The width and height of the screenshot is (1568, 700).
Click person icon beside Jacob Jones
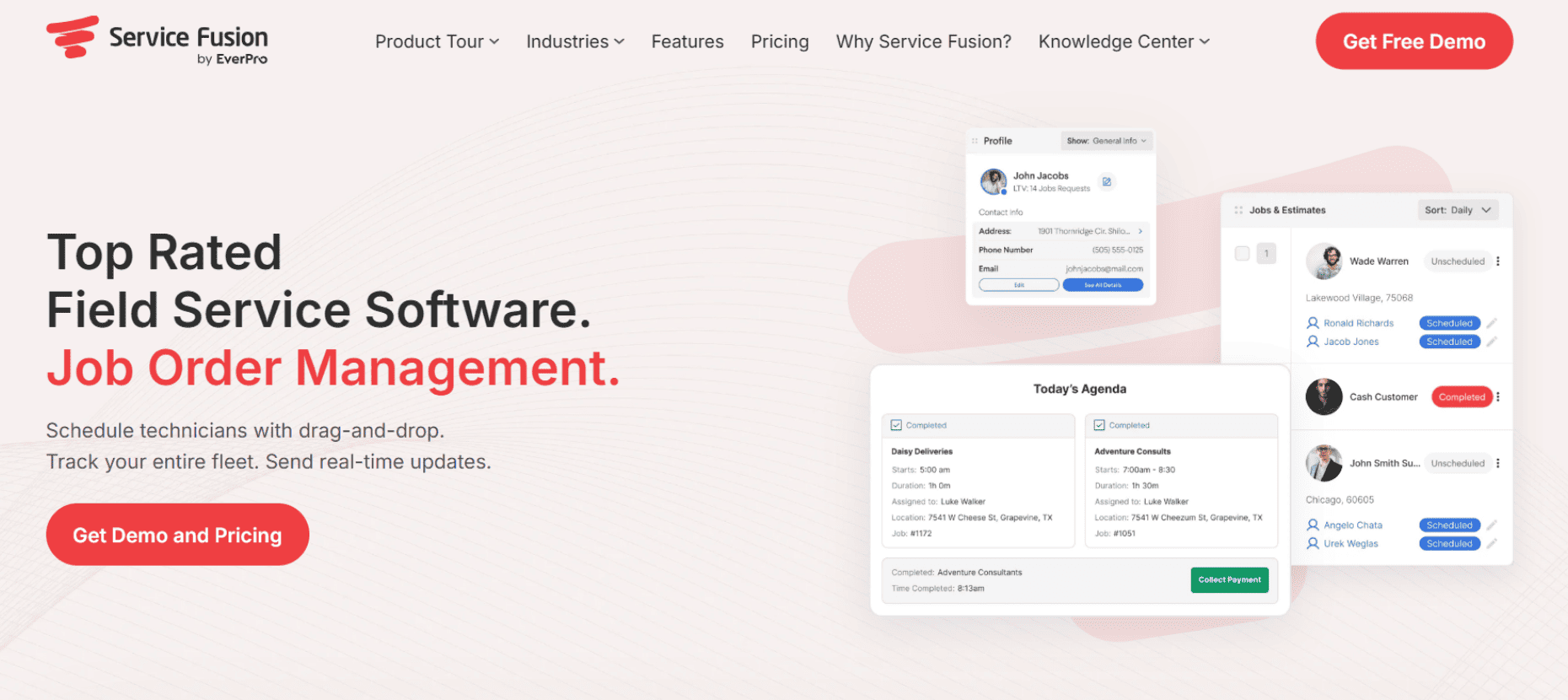1313,342
